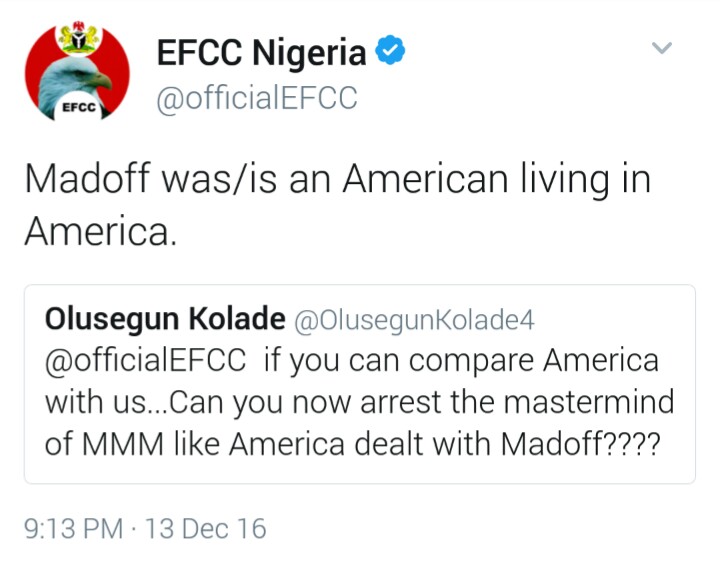Click the blue verified badge
Screen dimensions: 720x569
pyautogui.click(x=393, y=51)
